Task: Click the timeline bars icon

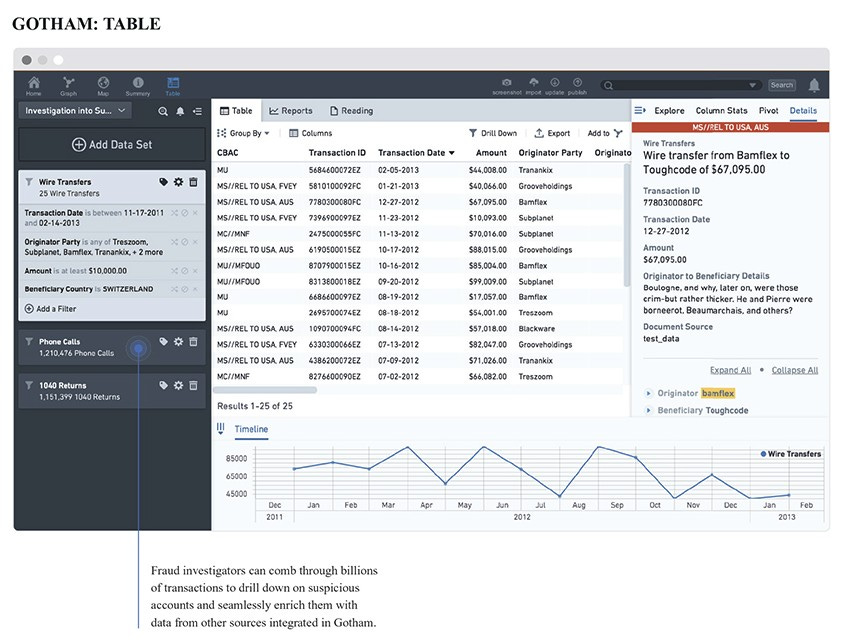Action: click(x=220, y=428)
